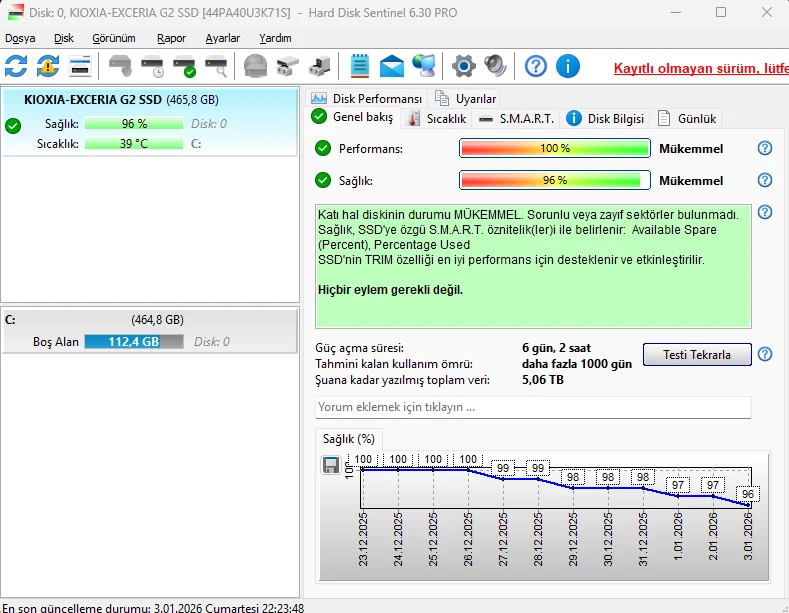Click the '5,06 TB' total written value
The image size is (789, 613).
pyautogui.click(x=542, y=380)
